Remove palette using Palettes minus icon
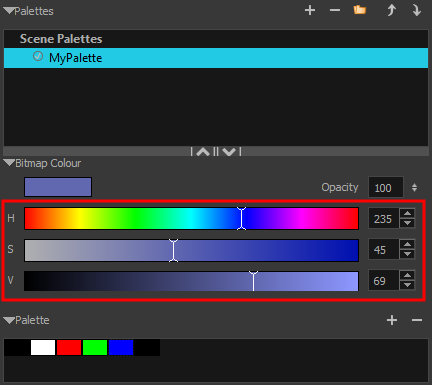Image resolution: width=432 pixels, height=385 pixels. coord(335,10)
